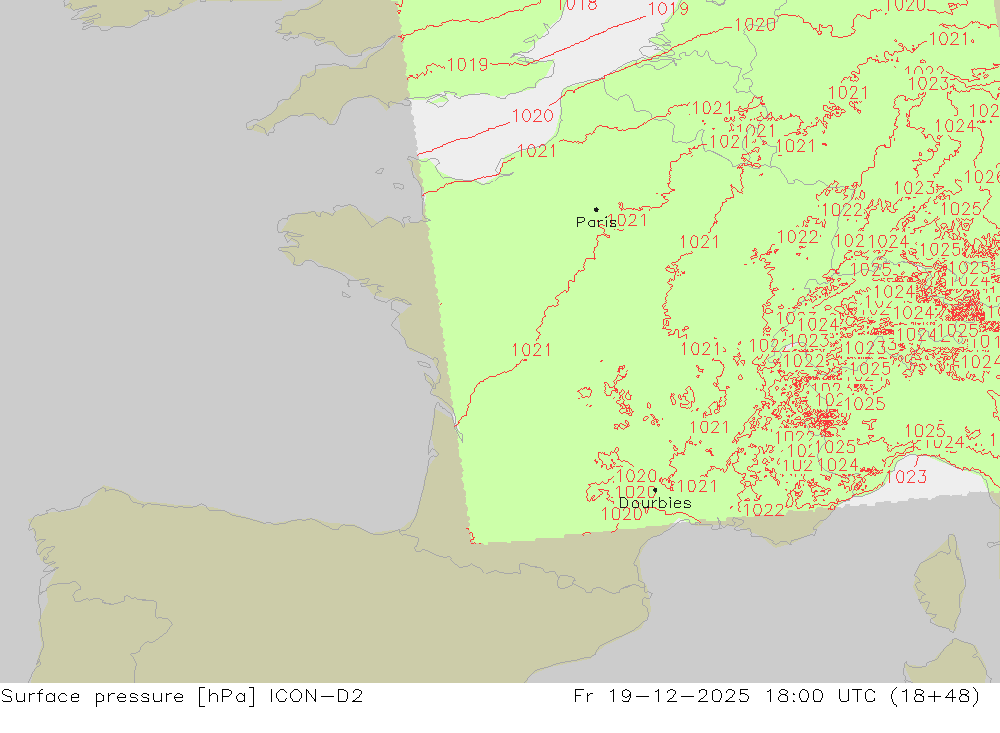Click the 1020 label directly below Dourbies text
Image resolution: width=1000 pixels, height=733 pixels.
click(622, 514)
